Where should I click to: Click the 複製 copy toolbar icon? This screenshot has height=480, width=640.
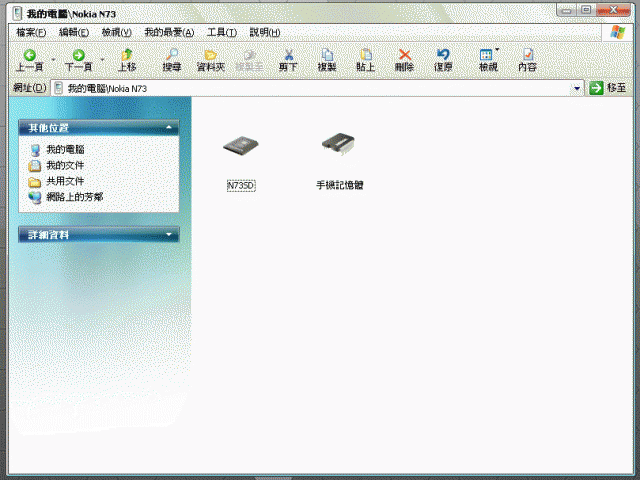coord(327,55)
